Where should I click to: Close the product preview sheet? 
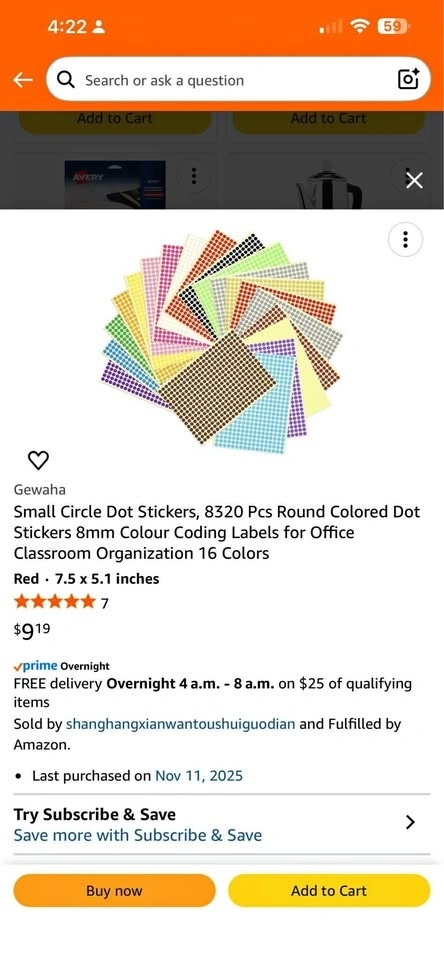pyautogui.click(x=415, y=180)
